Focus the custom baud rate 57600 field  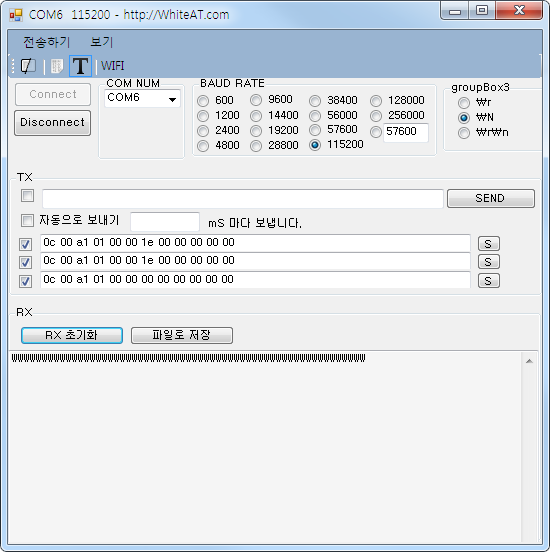click(x=406, y=132)
